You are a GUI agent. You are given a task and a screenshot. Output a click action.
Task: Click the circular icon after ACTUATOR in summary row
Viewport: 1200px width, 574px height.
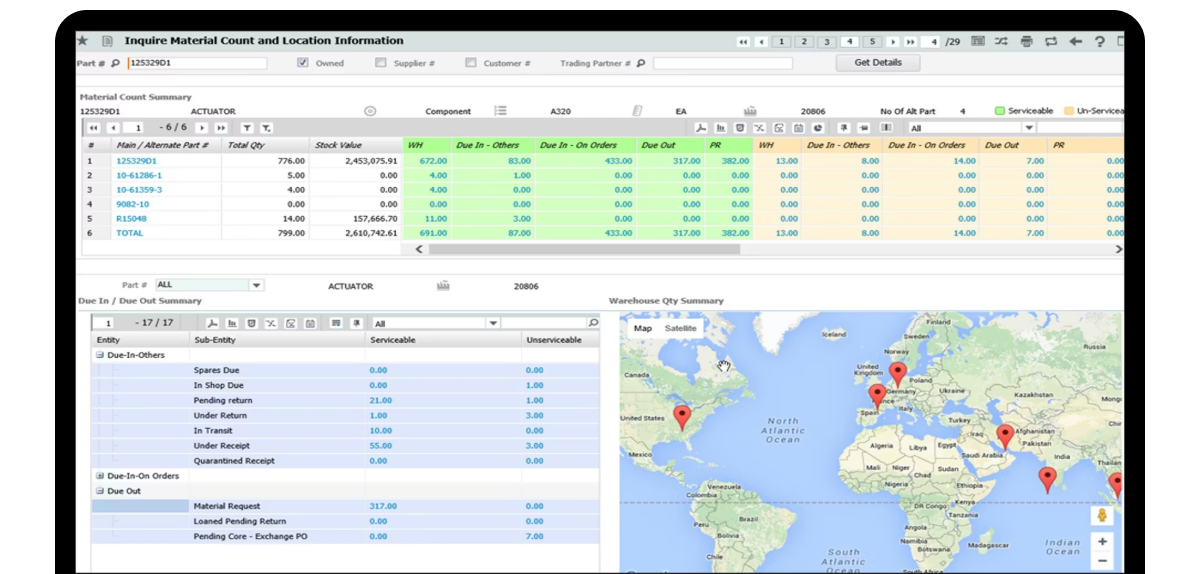pyautogui.click(x=370, y=111)
